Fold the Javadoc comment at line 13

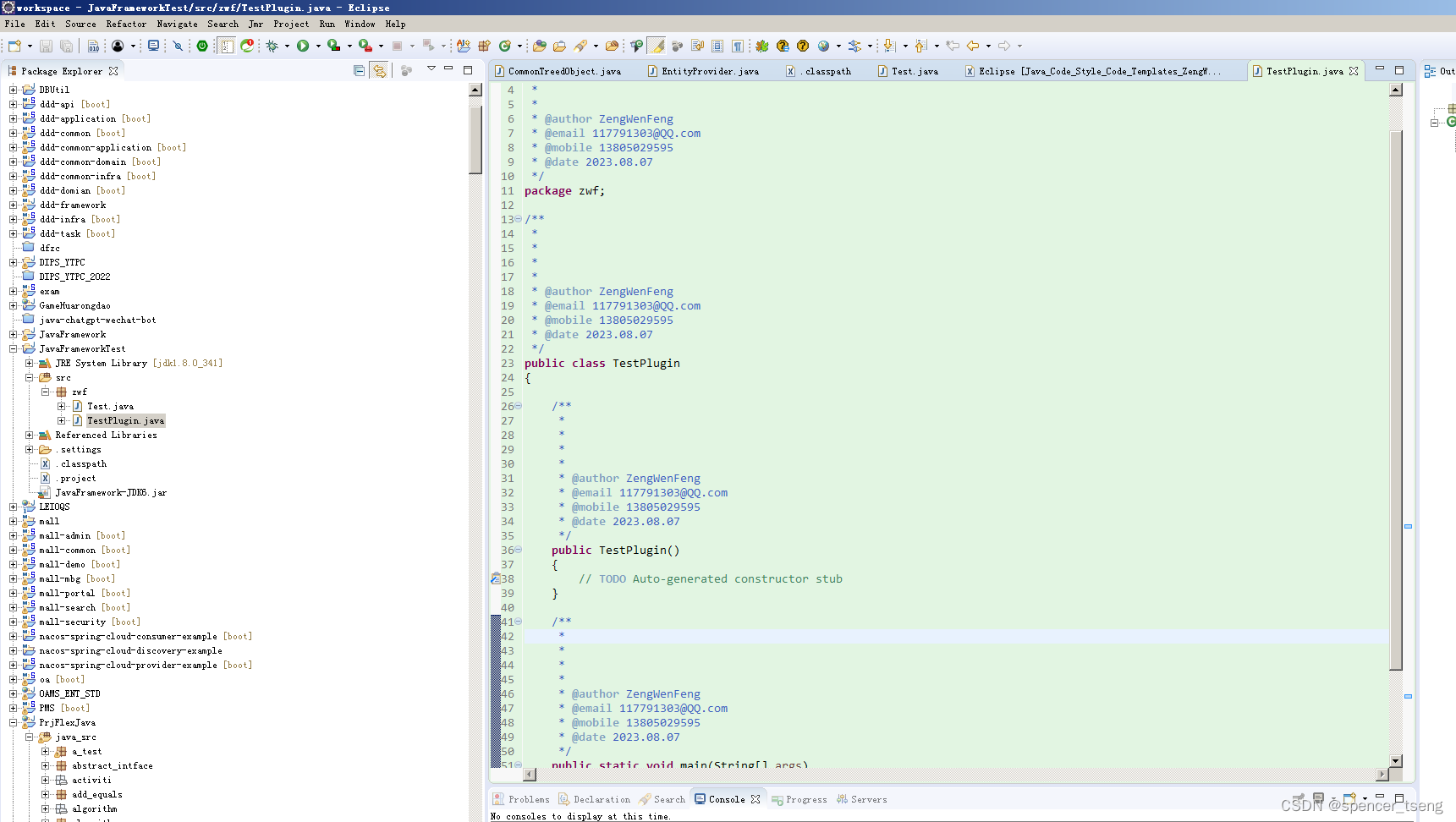[x=518, y=219]
